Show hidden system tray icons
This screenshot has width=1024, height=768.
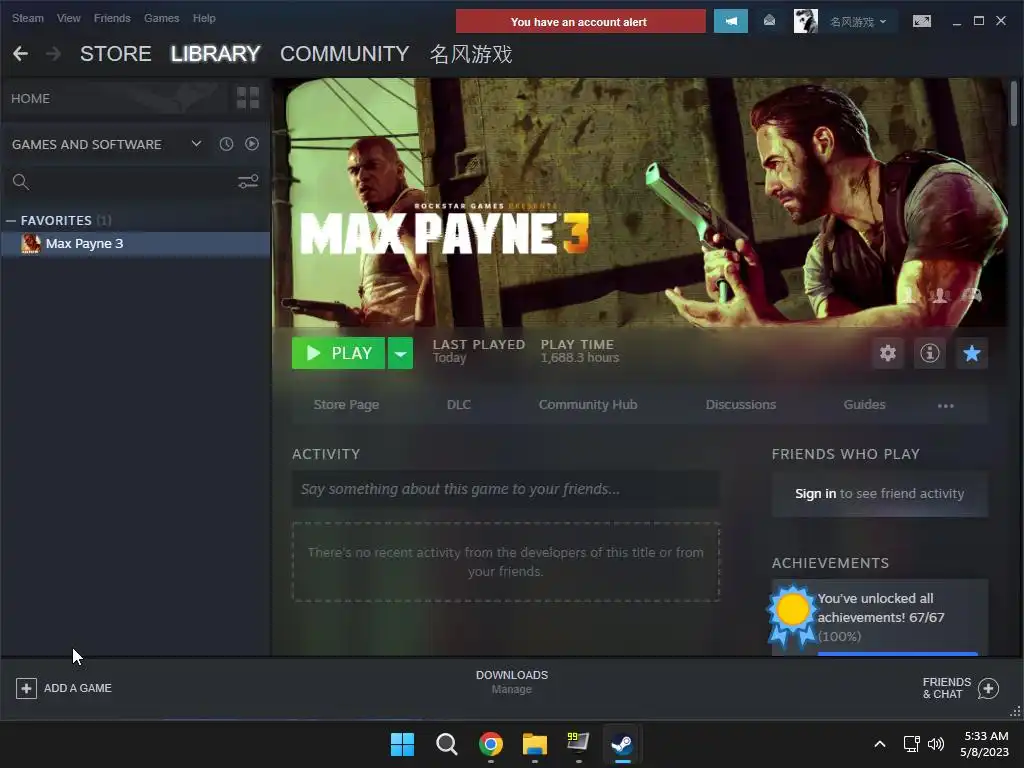click(x=880, y=744)
